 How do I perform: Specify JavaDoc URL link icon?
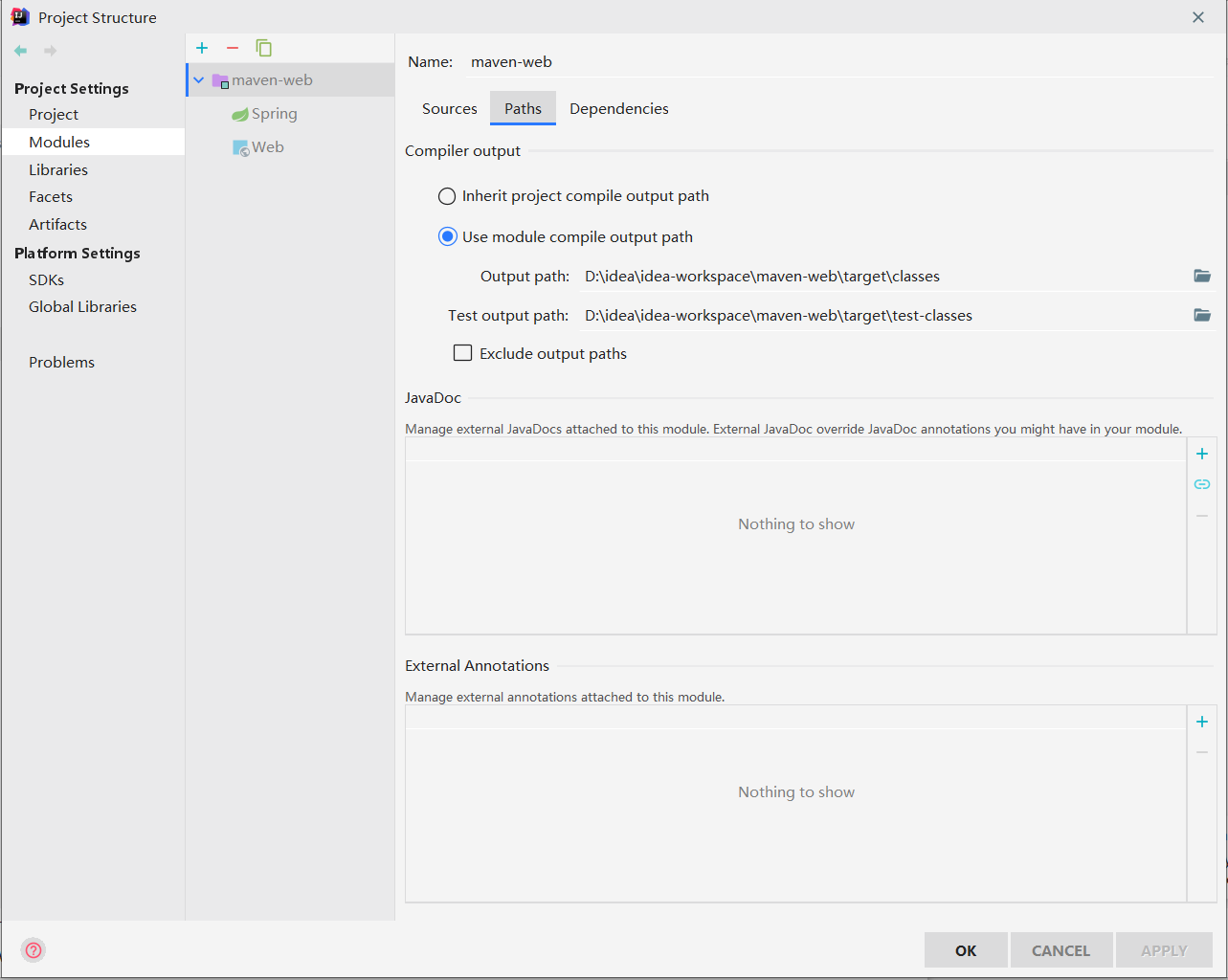click(x=1202, y=484)
